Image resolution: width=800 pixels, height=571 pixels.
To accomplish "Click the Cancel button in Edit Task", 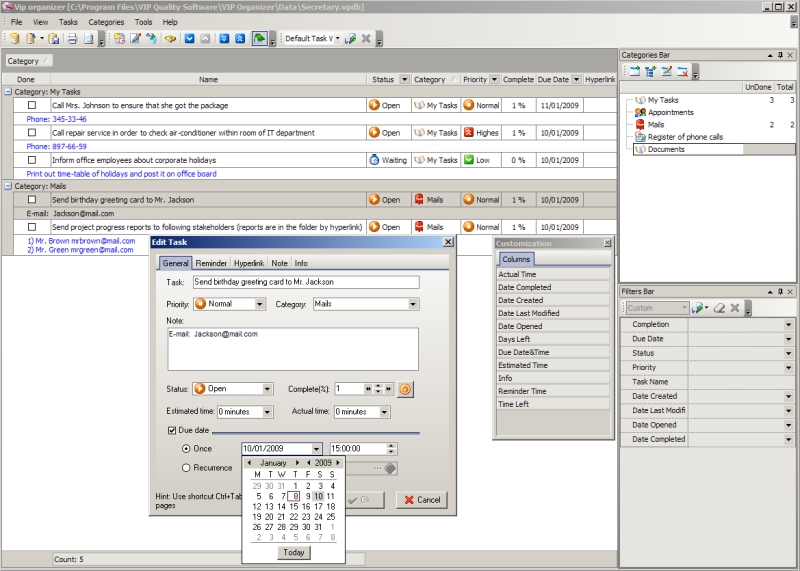I will coord(421,500).
